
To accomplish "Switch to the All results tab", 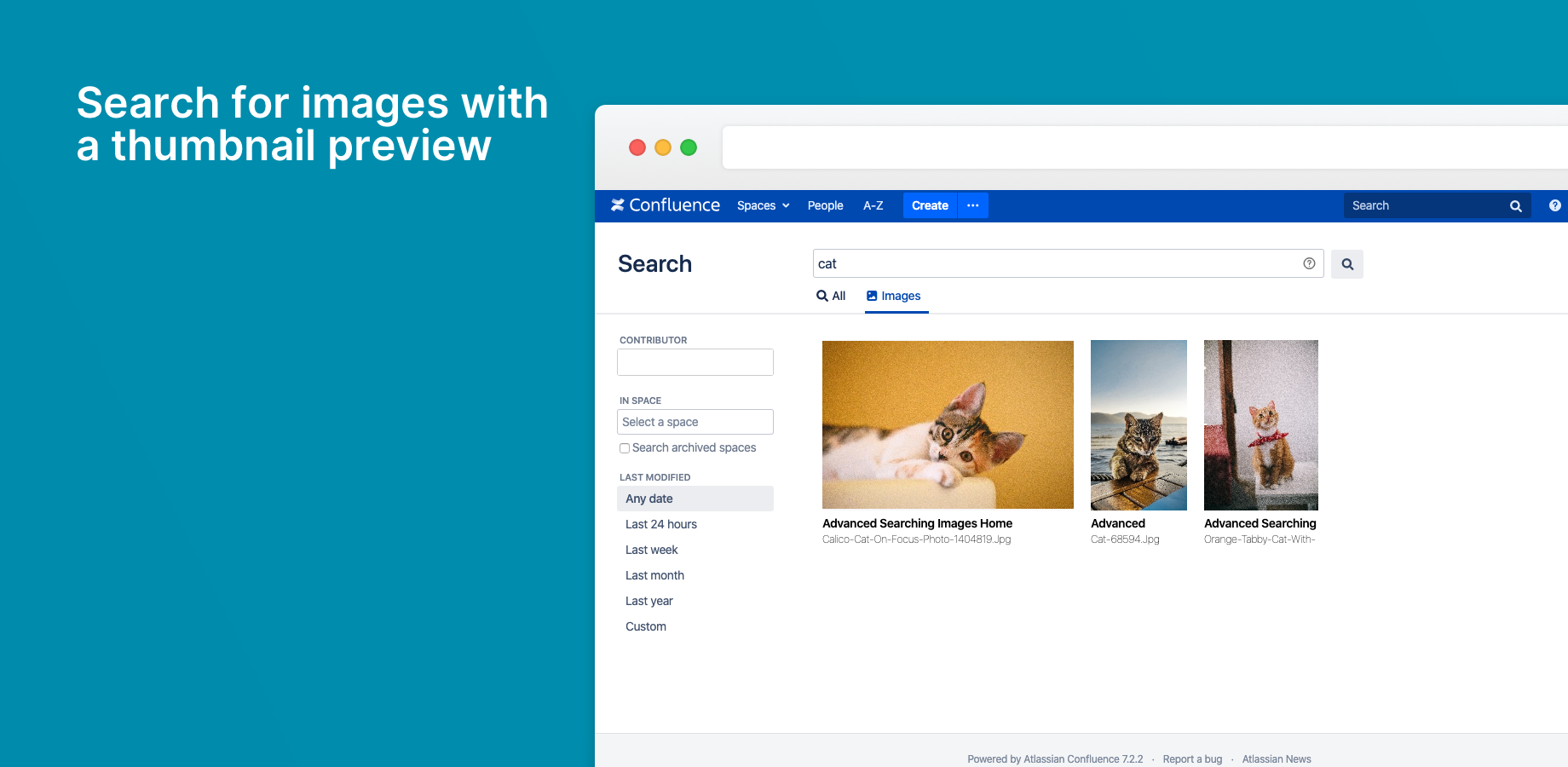I will coord(831,296).
